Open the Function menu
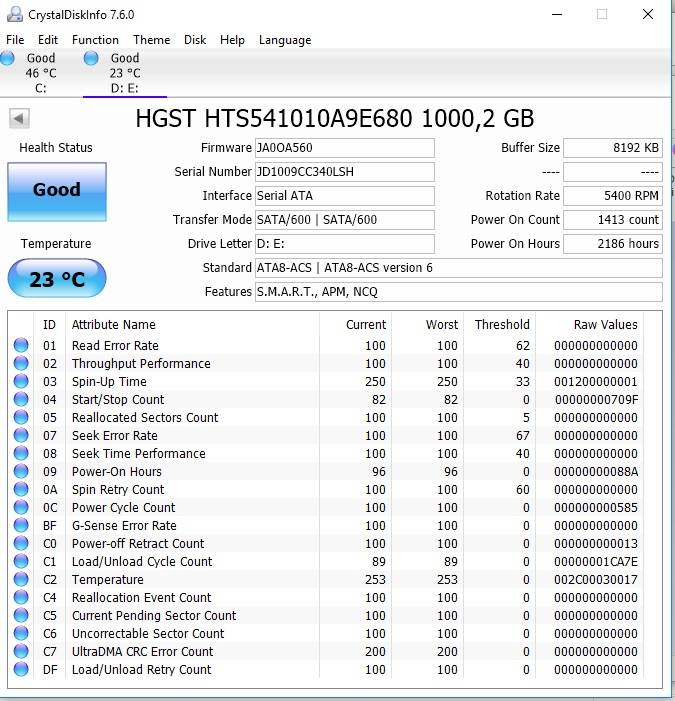 click(x=95, y=40)
